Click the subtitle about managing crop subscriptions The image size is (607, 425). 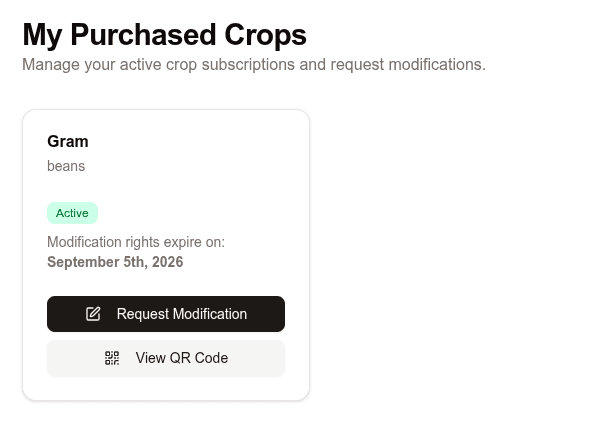pos(254,65)
